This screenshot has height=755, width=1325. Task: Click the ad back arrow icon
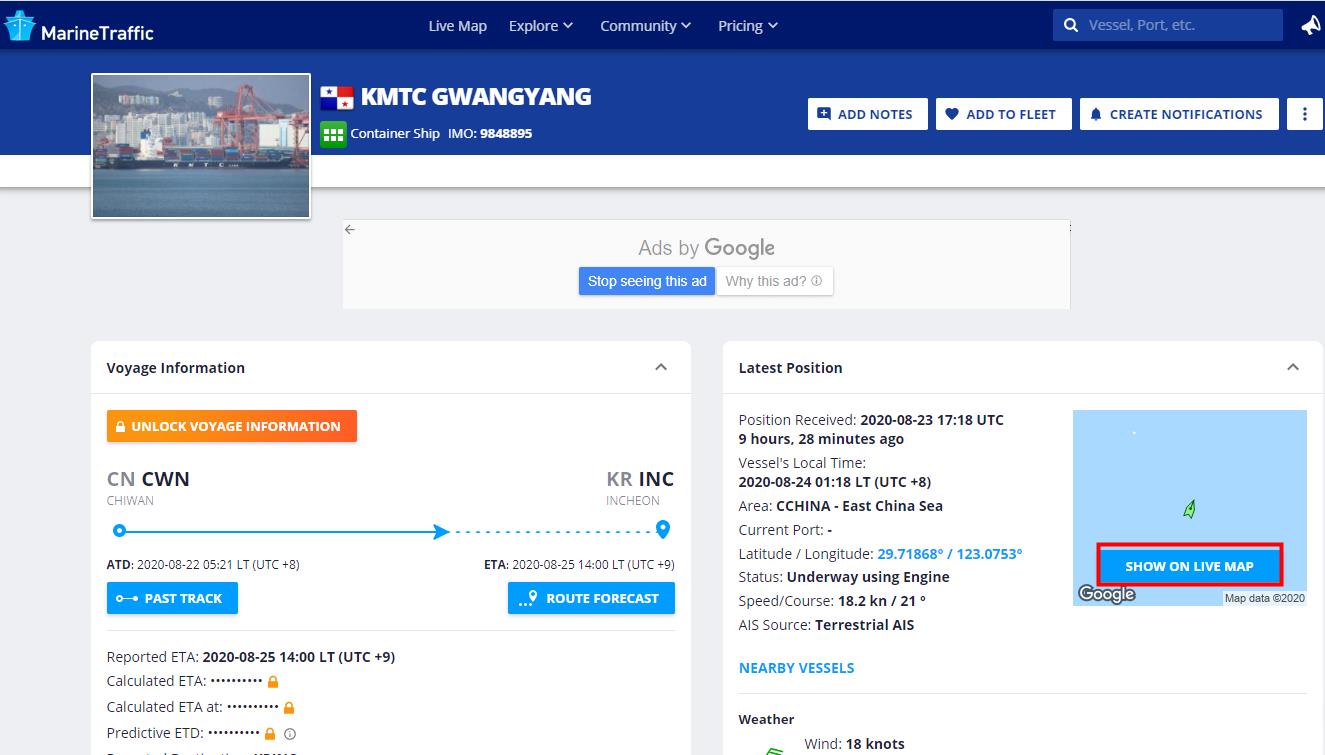click(350, 230)
